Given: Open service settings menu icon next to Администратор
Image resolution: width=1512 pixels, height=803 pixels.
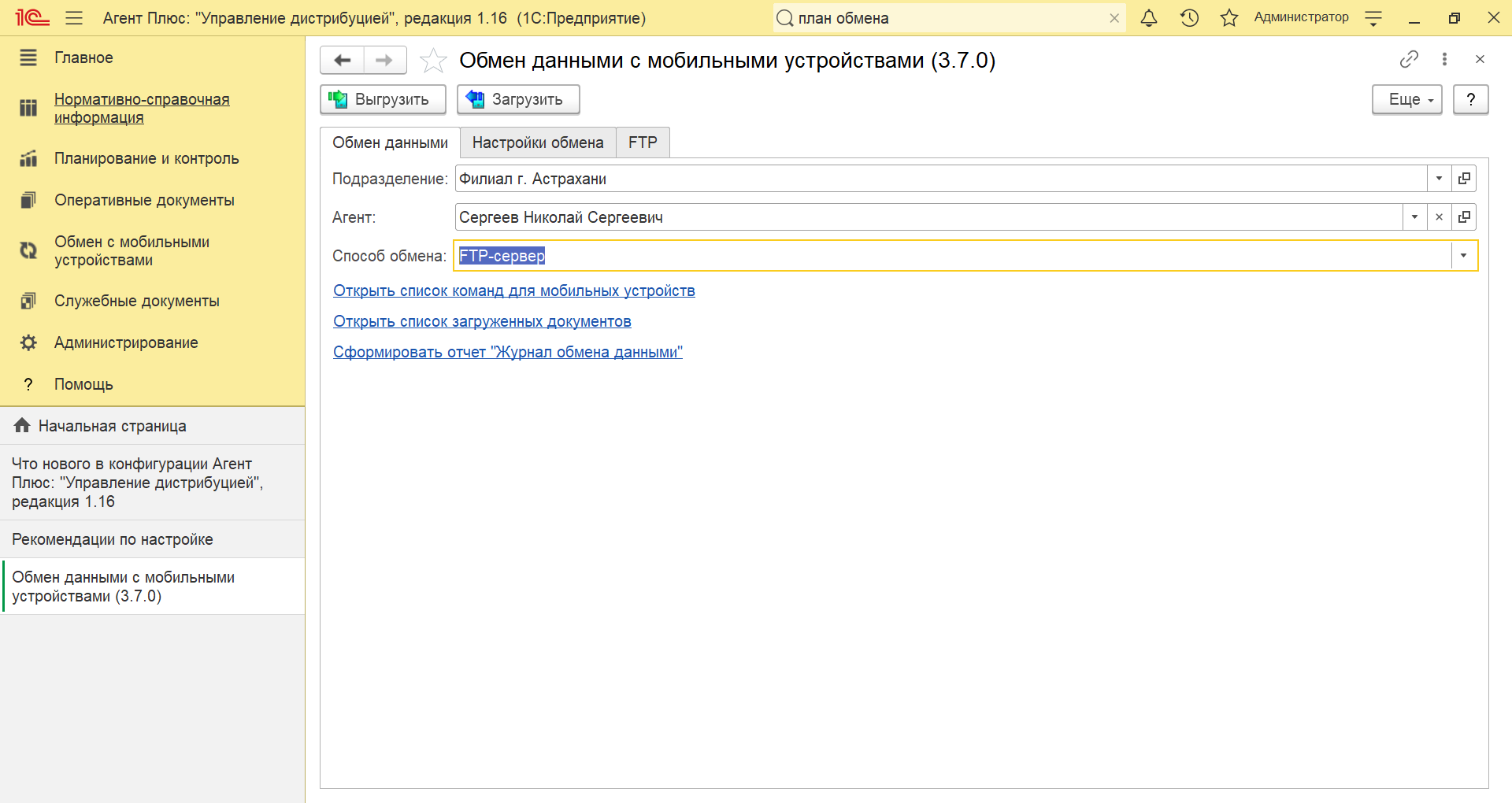Looking at the screenshot, I should (1373, 18).
